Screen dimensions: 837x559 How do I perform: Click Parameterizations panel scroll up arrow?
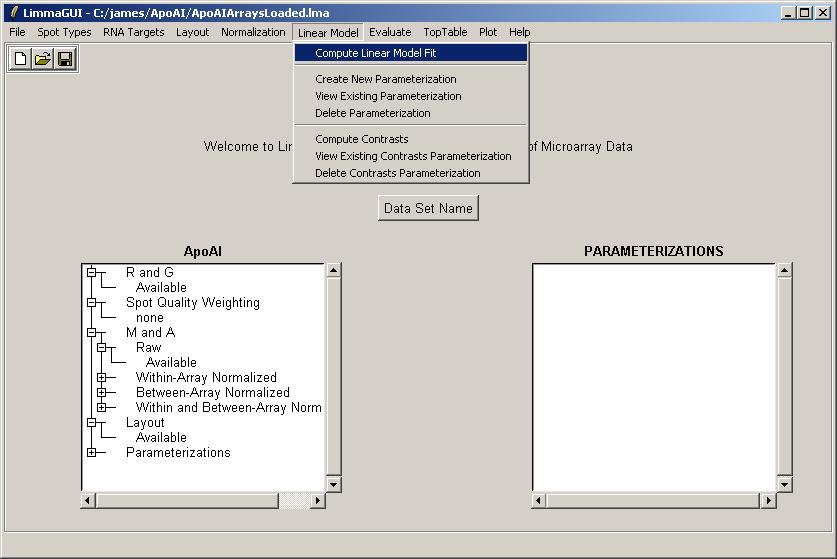[x=784, y=270]
